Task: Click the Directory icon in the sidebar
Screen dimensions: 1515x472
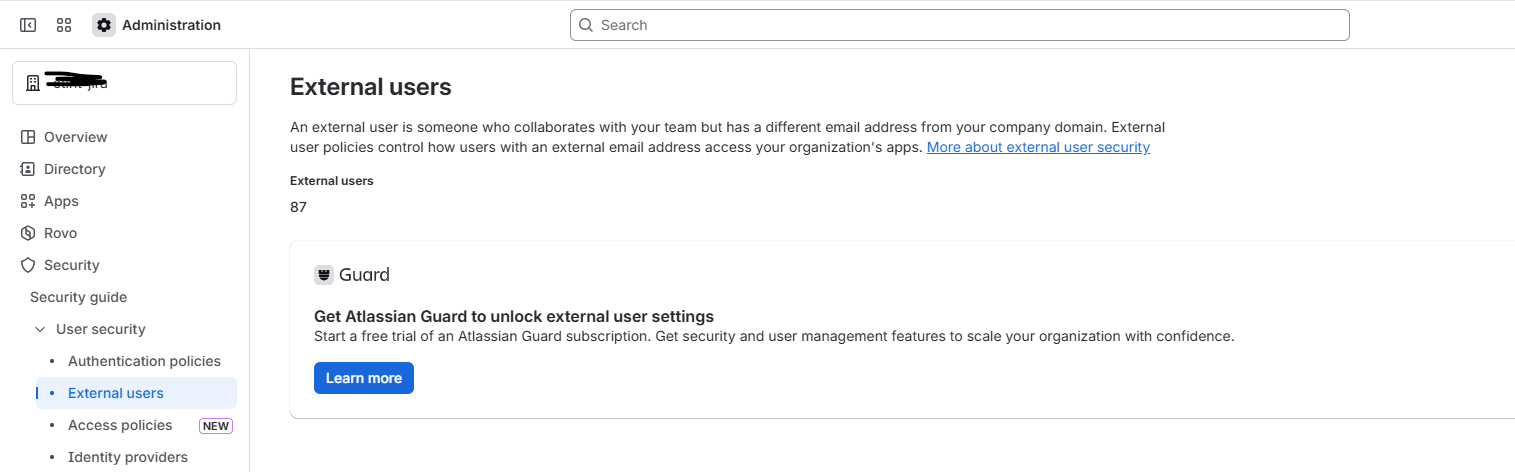Action: [28, 169]
